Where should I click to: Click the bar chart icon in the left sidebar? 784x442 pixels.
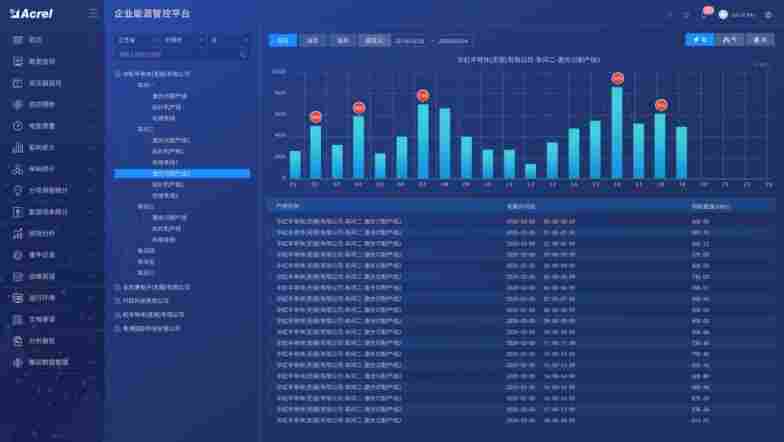19,147
